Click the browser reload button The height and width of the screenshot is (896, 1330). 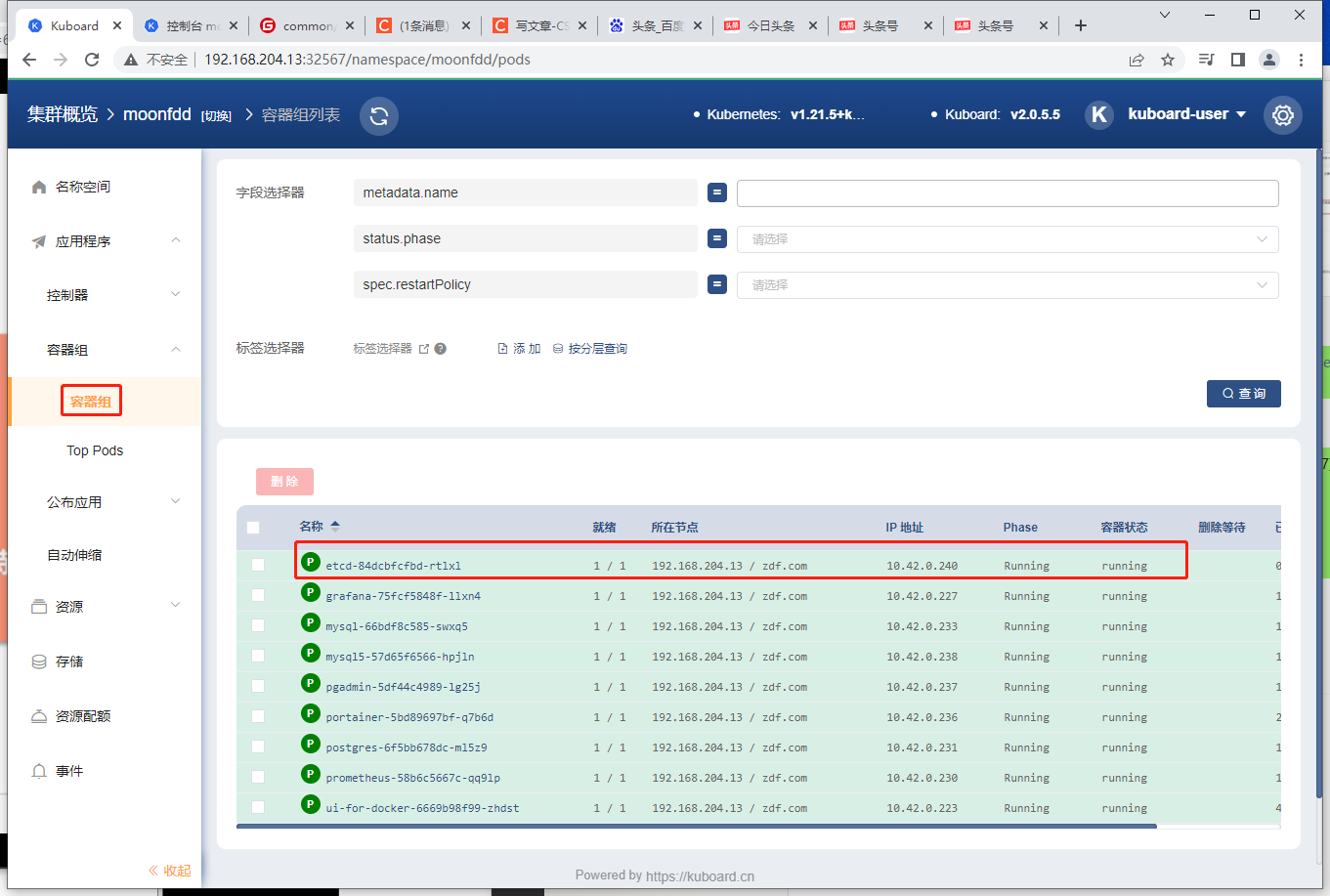point(92,60)
